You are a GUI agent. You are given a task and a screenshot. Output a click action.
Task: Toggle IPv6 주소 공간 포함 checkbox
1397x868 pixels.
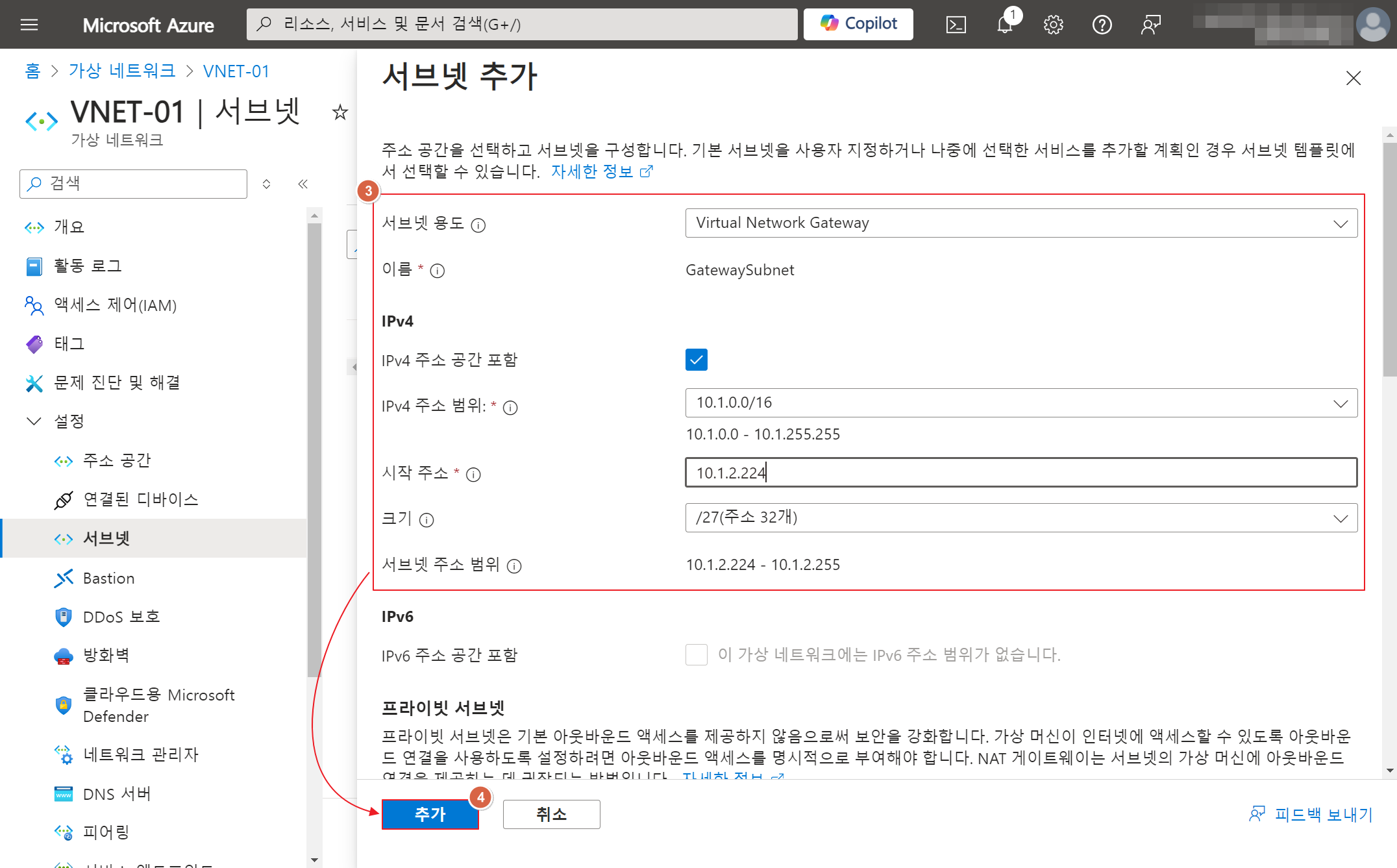pyautogui.click(x=696, y=654)
